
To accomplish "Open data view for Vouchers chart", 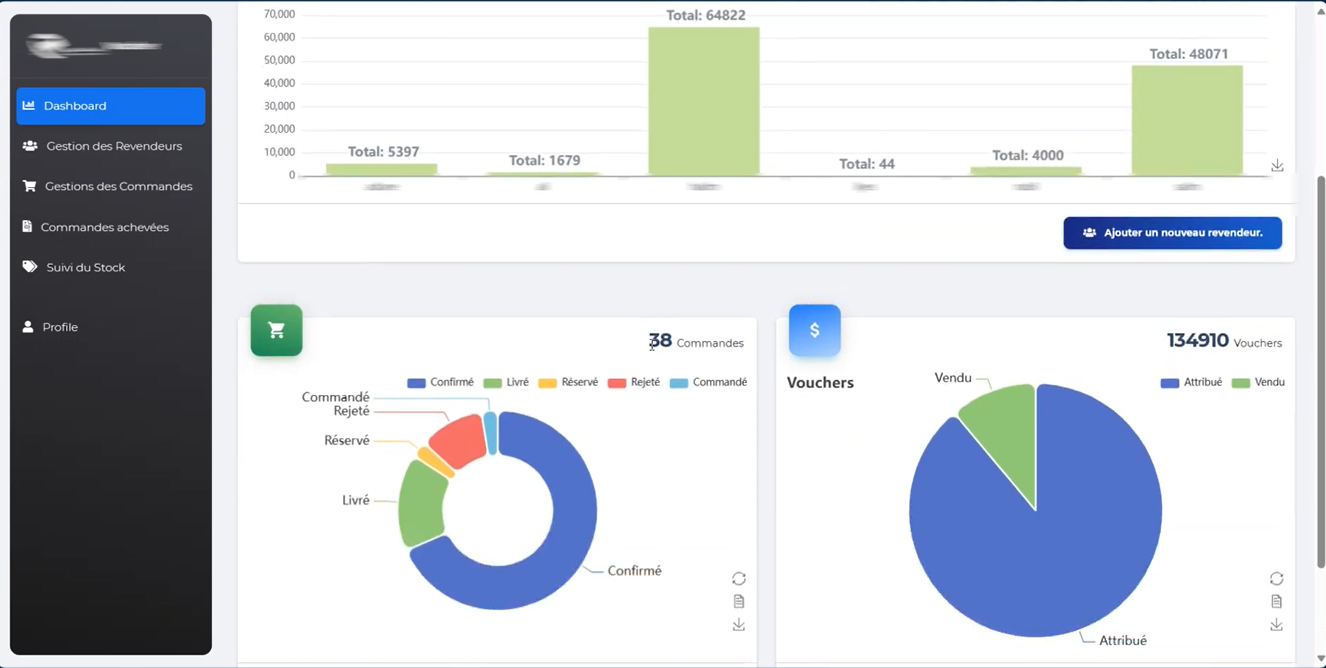I will tap(1276, 601).
